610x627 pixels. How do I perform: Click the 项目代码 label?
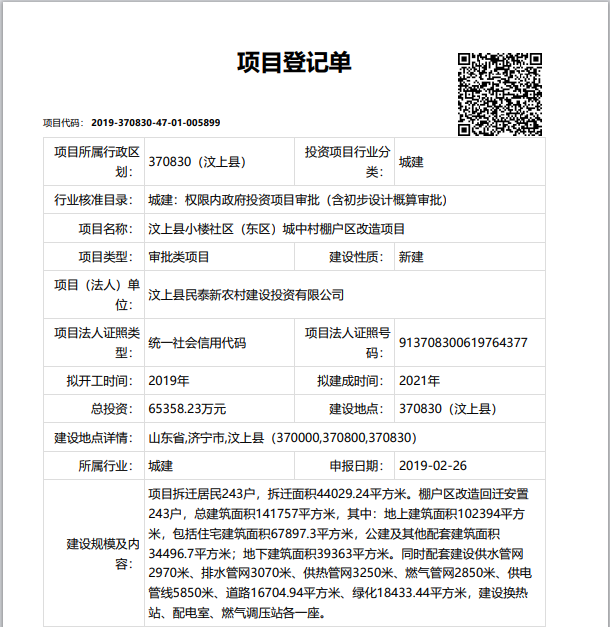[62, 123]
